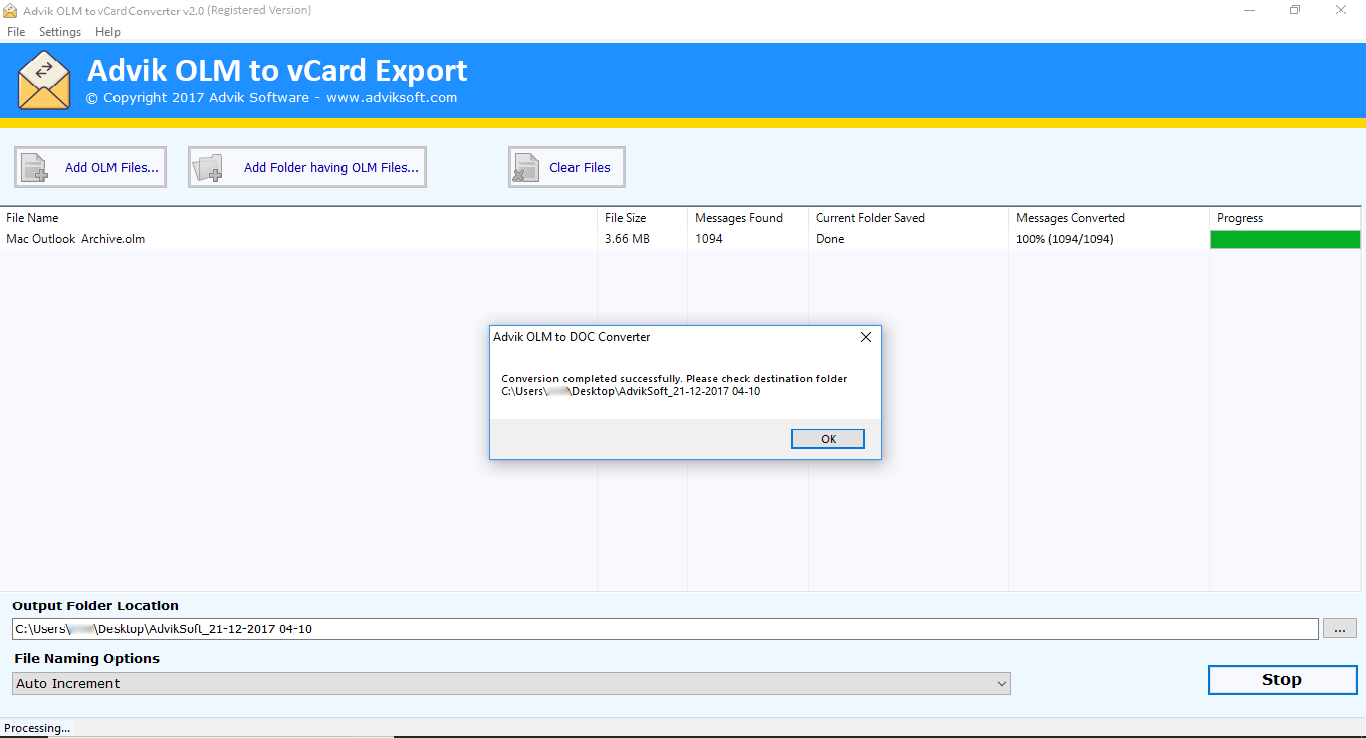Screen dimensions: 1366x738
Task: Click the 100% (1094/1094) cell
Action: tap(1065, 239)
